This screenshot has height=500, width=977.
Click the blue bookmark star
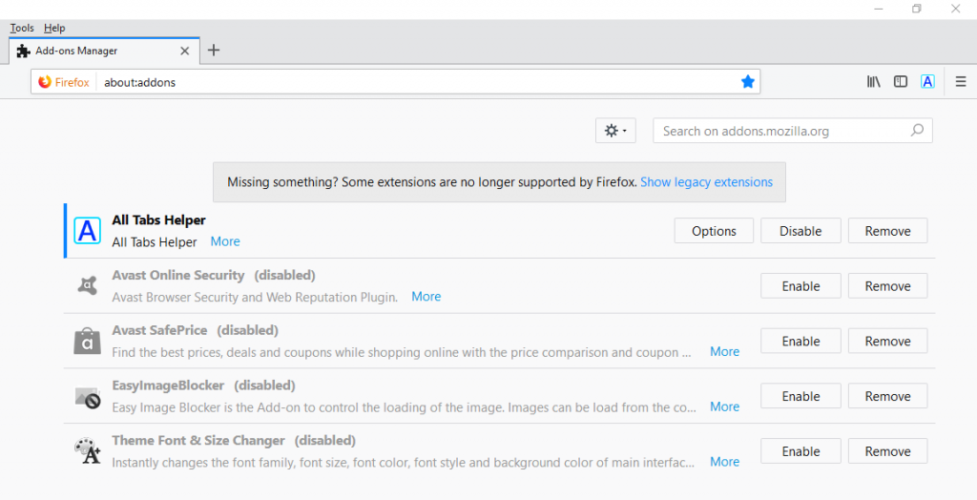pyautogui.click(x=748, y=82)
